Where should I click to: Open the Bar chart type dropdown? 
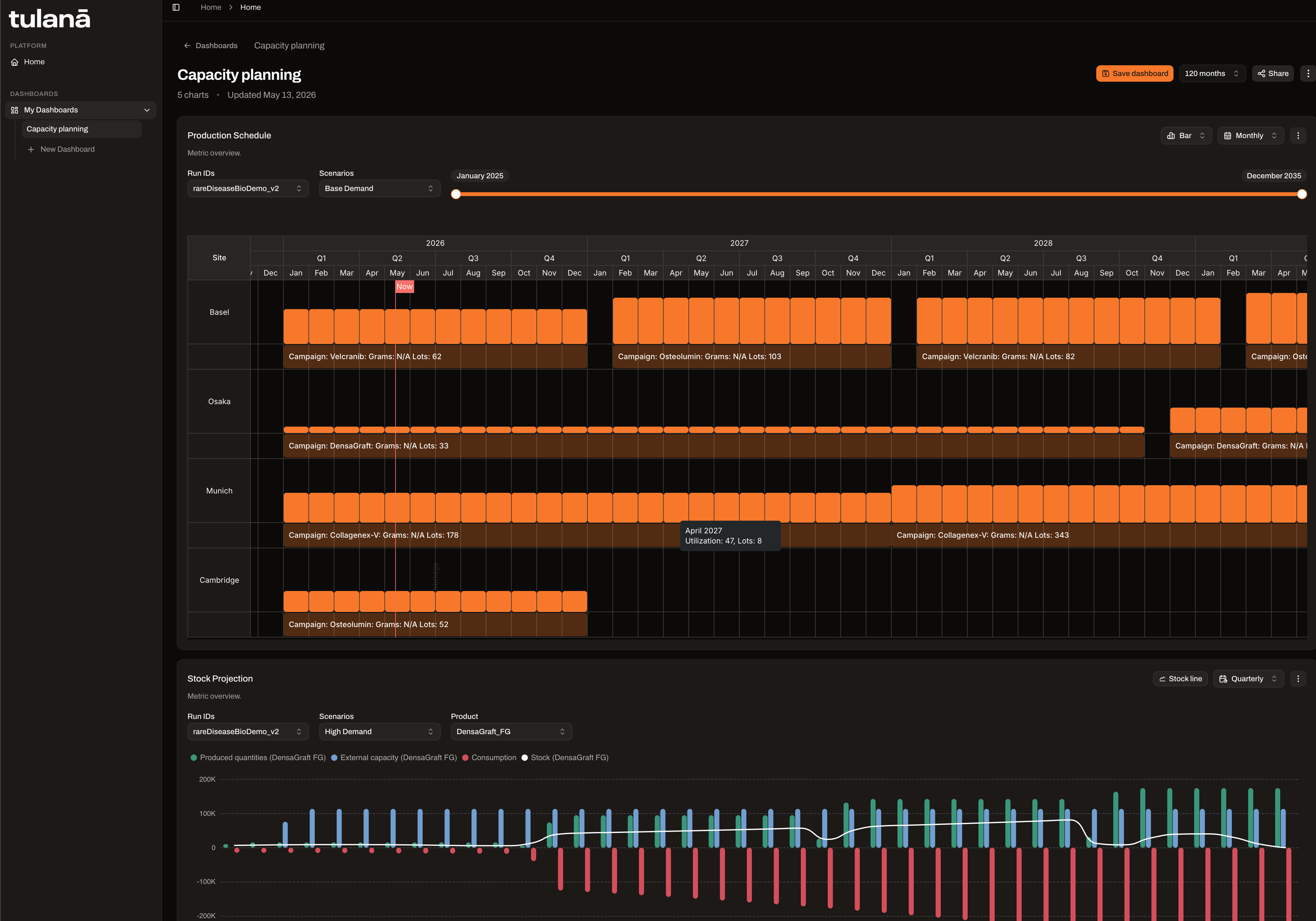[x=1186, y=136]
